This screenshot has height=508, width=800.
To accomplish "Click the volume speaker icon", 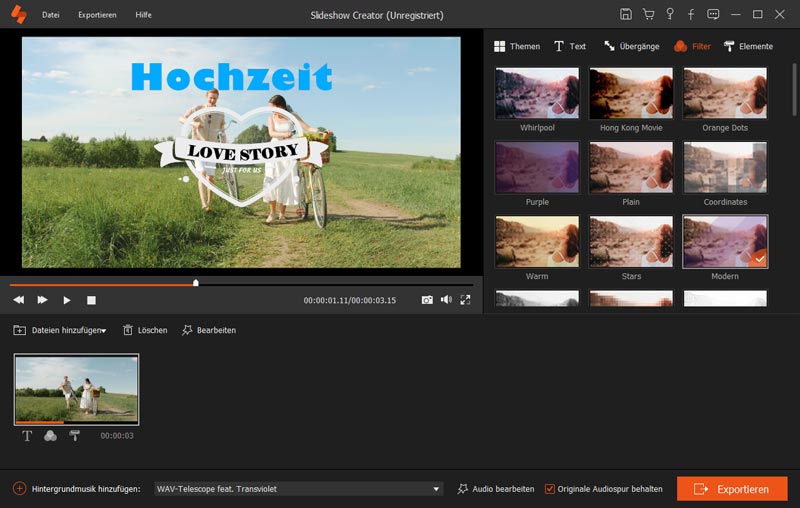I will [x=446, y=299].
